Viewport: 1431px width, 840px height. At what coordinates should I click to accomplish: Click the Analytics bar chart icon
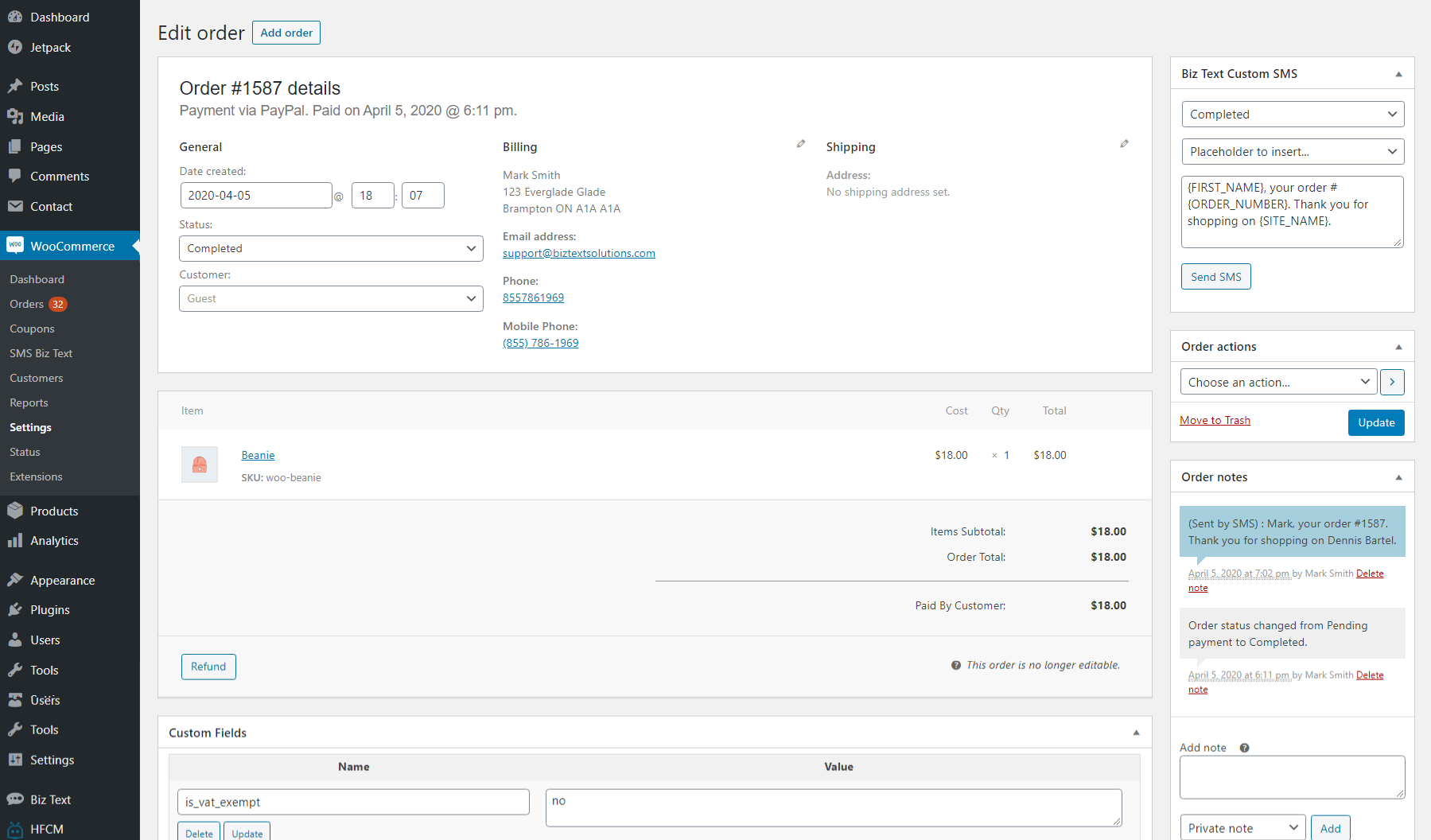pos(15,540)
